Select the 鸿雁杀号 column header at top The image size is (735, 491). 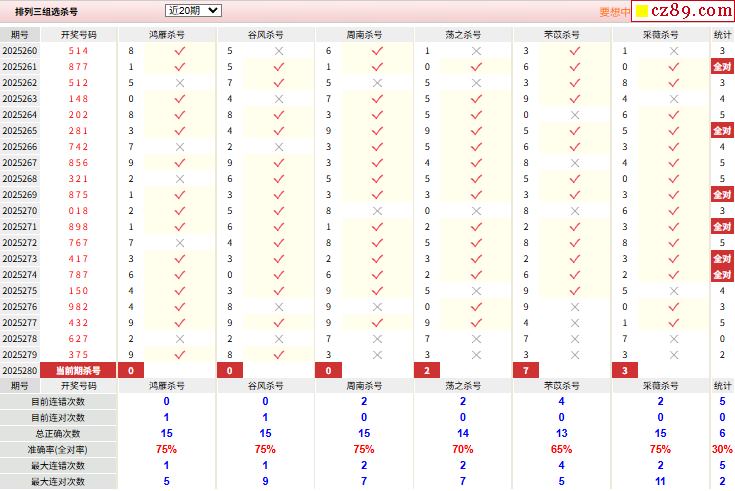pyautogui.click(x=166, y=34)
